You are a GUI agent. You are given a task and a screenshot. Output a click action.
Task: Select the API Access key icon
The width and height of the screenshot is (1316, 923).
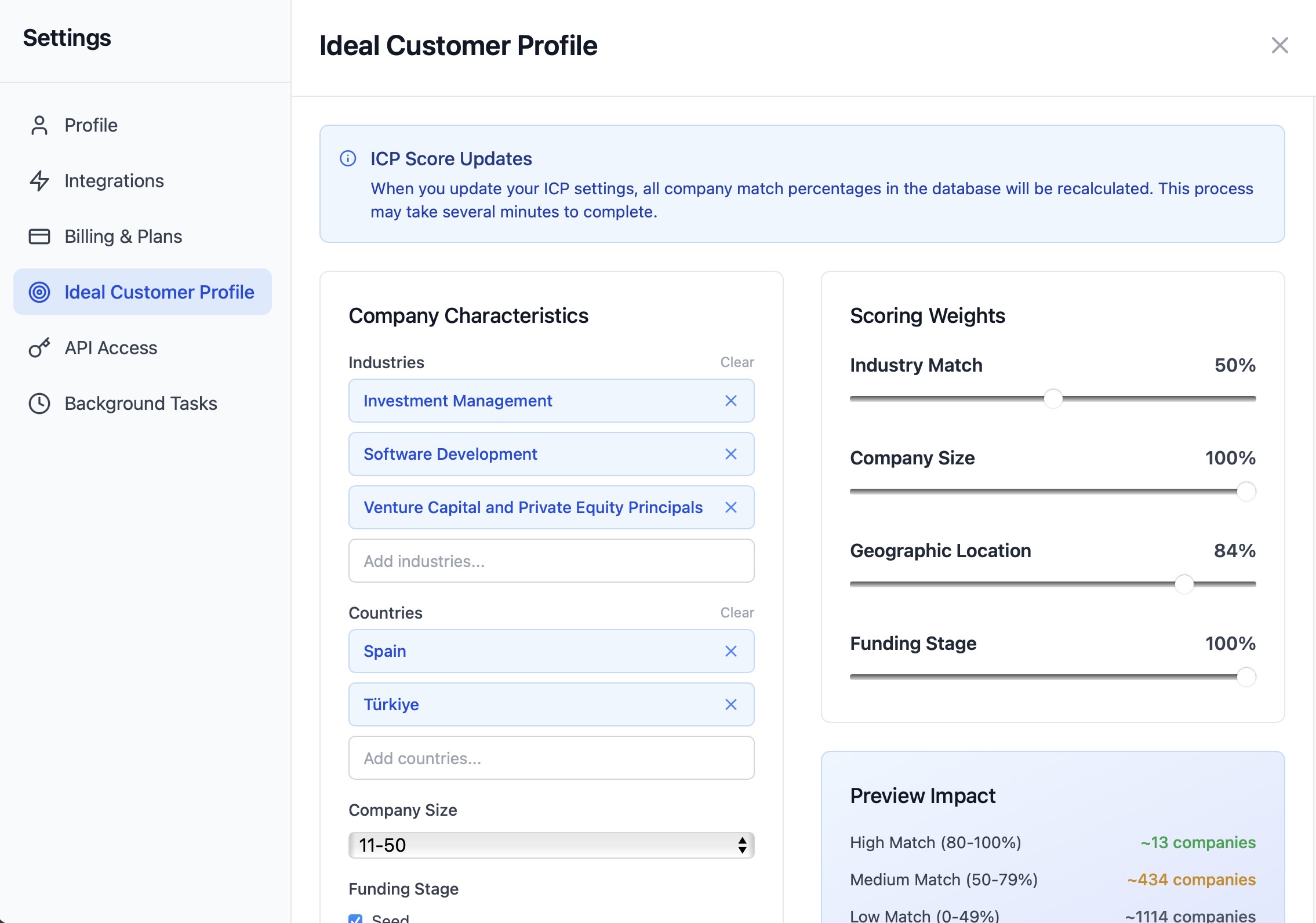pos(39,347)
